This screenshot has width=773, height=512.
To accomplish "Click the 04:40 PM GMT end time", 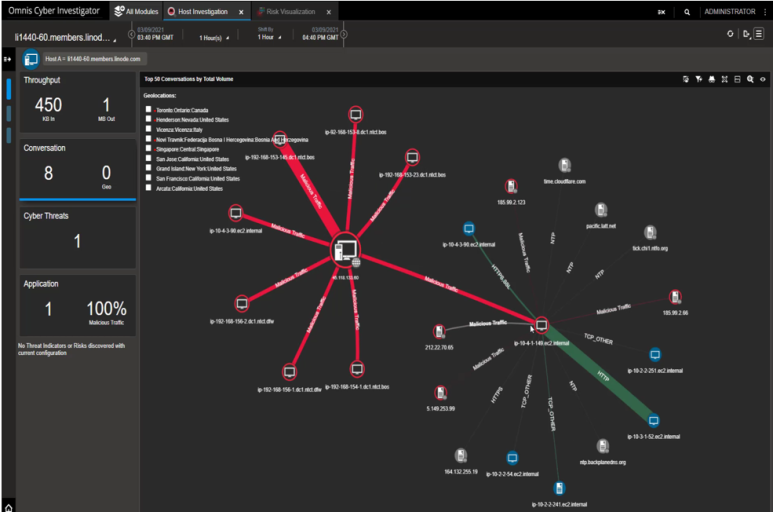I will [320, 37].
